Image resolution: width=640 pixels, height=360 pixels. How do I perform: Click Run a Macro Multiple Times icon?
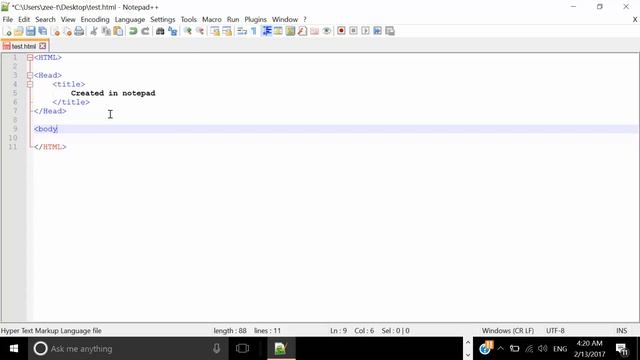[378, 31]
